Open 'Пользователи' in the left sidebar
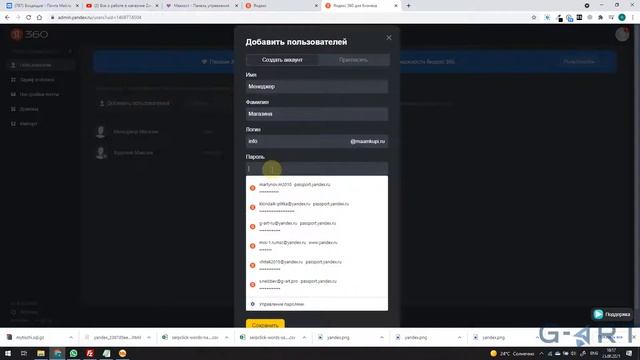This screenshot has height=360, width=640. [41, 65]
